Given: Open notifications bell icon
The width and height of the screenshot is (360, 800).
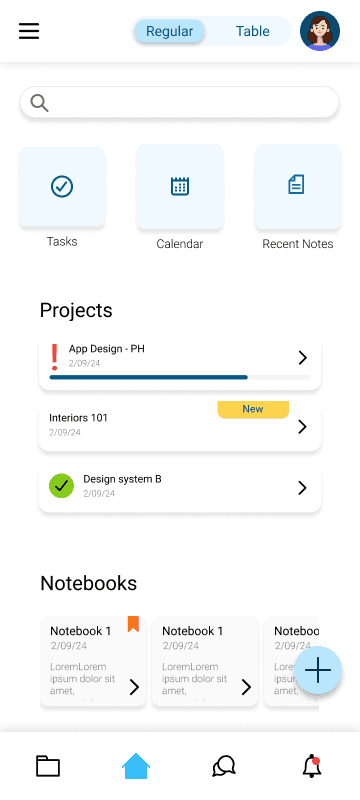Looking at the screenshot, I should (x=312, y=766).
